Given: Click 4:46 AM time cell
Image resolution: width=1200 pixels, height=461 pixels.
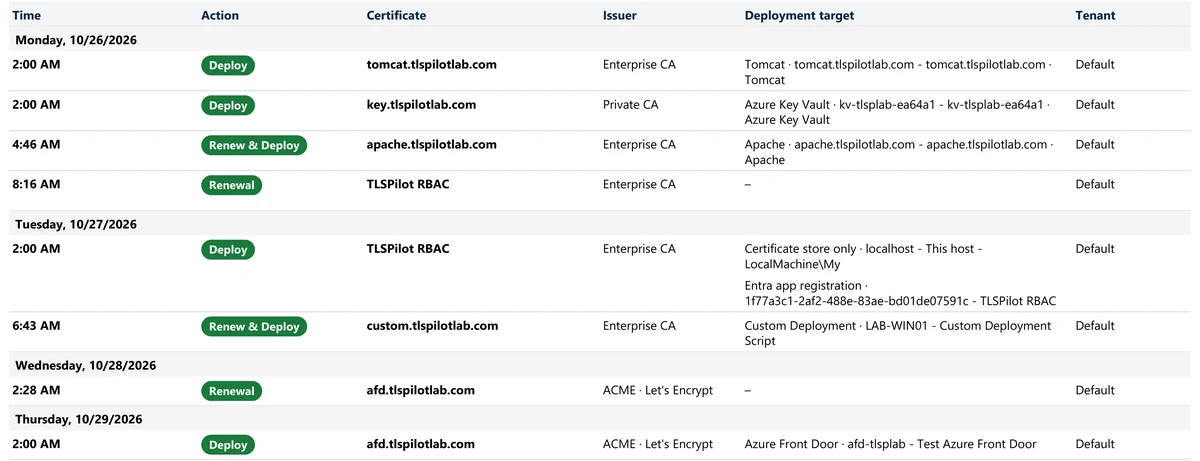Looking at the screenshot, I should (36, 144).
